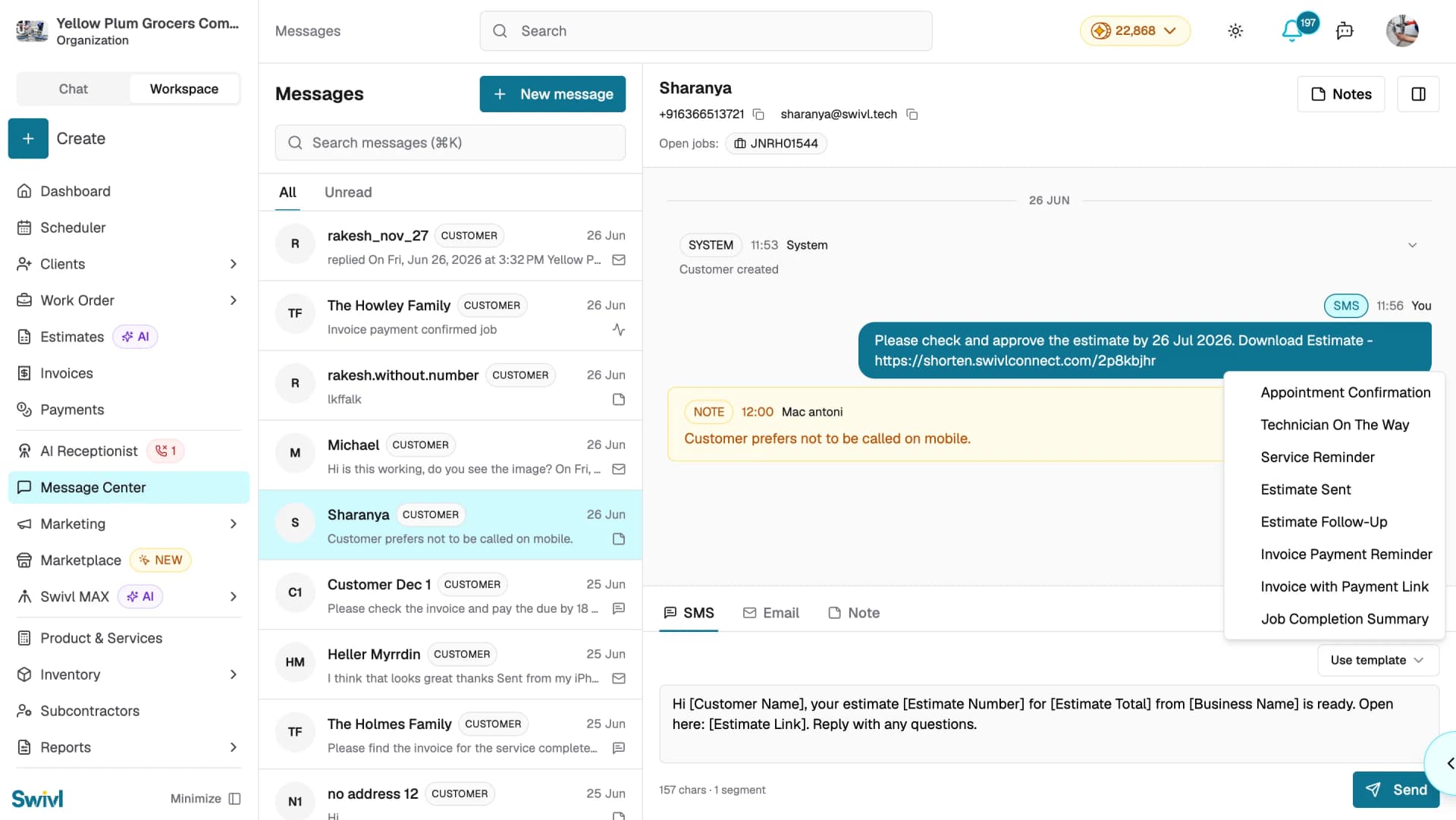1456x820 pixels.
Task: Click into the SMS message text area
Action: (1049, 724)
